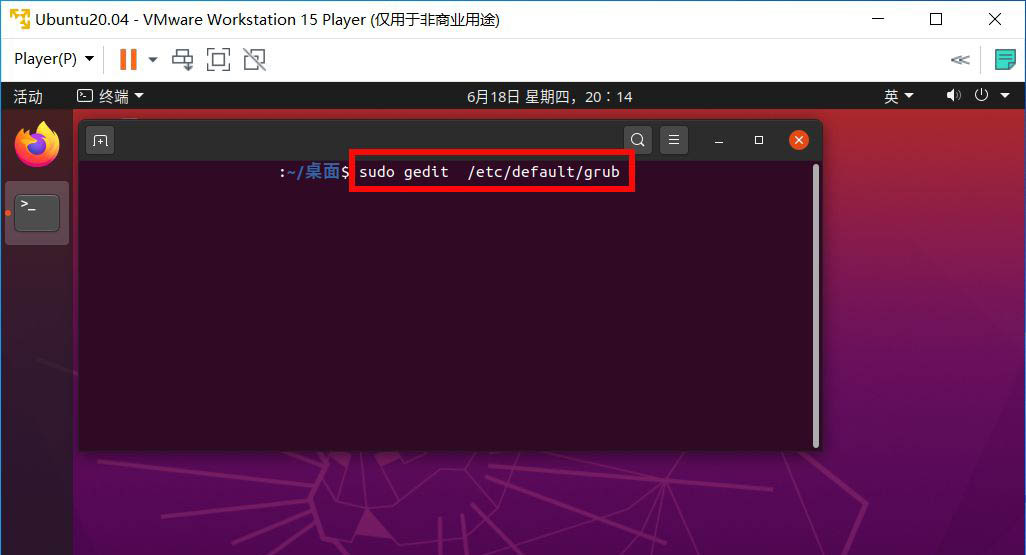Click the terminal vertical scrollbar
The image size is (1026, 555).
click(x=815, y=306)
